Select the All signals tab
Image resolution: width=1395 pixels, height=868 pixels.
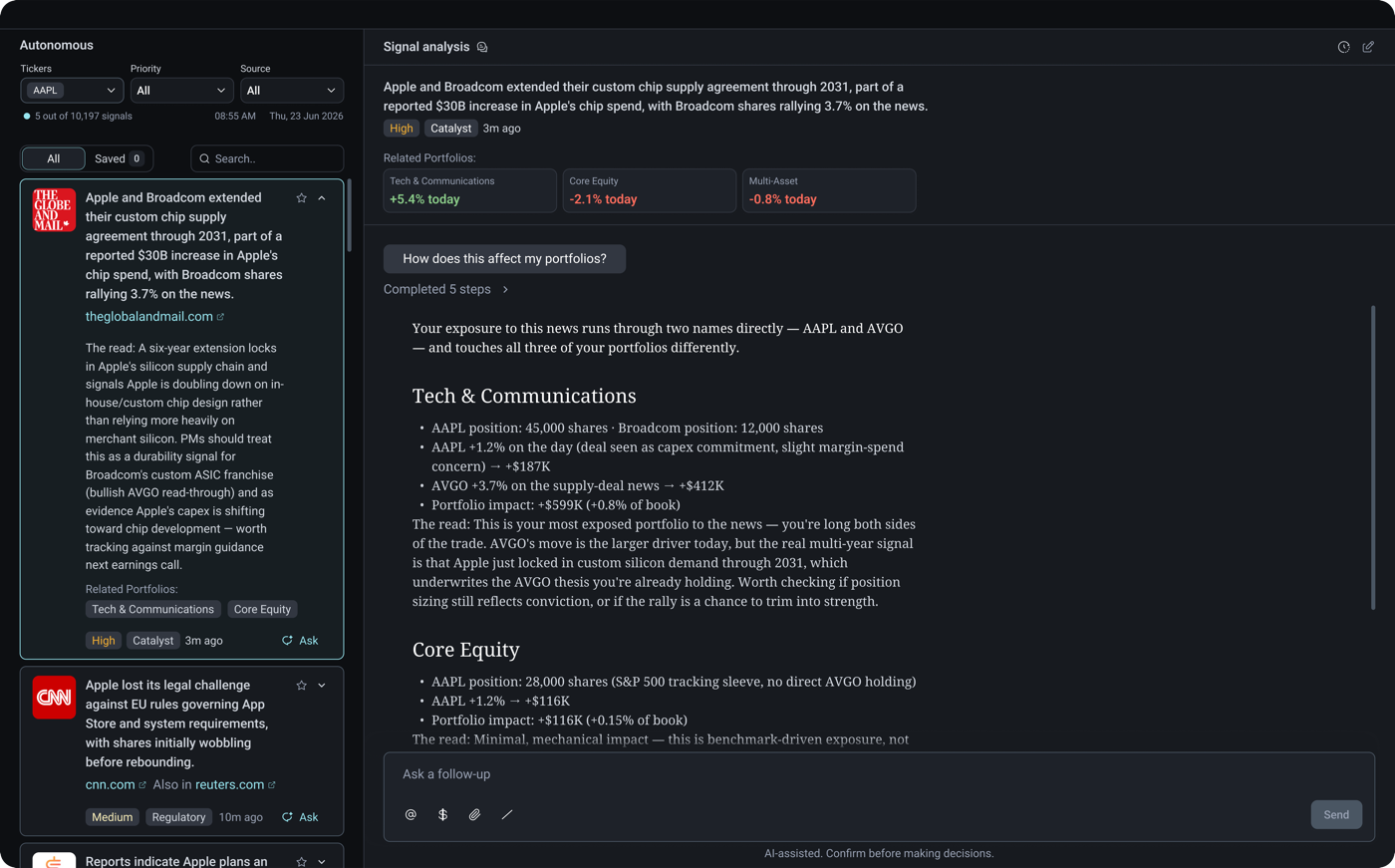pos(54,158)
